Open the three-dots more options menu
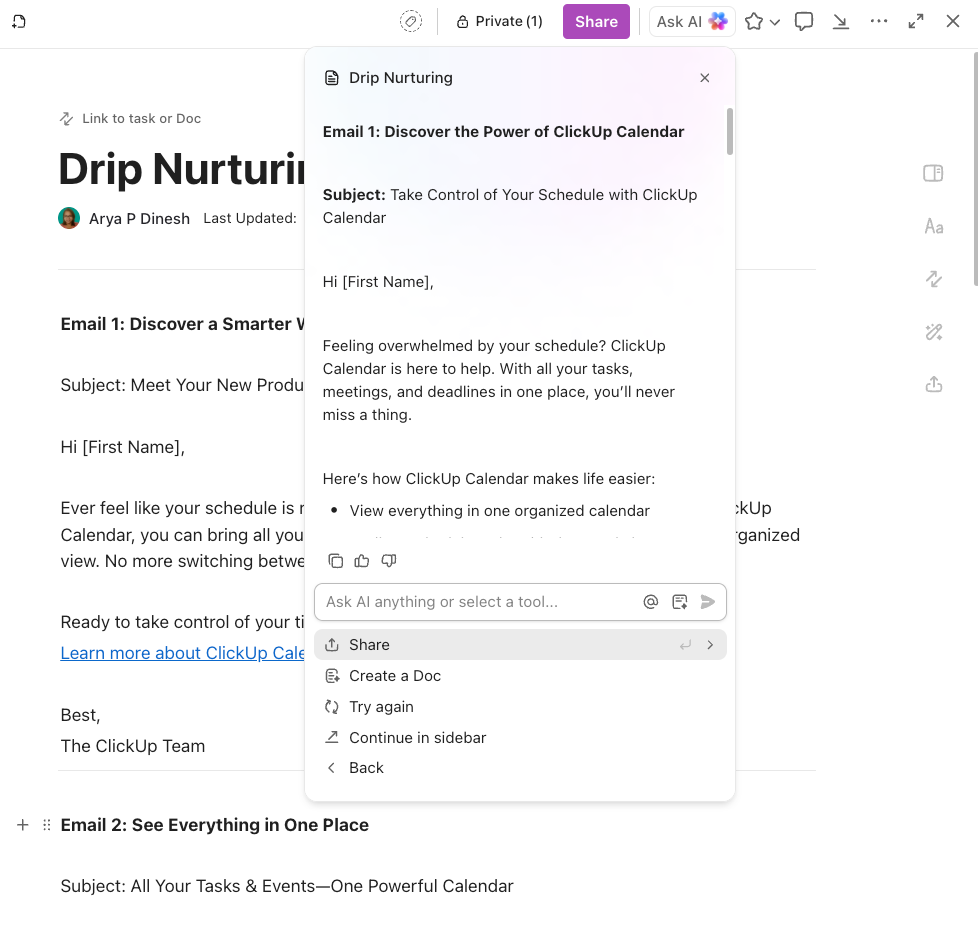 (878, 21)
